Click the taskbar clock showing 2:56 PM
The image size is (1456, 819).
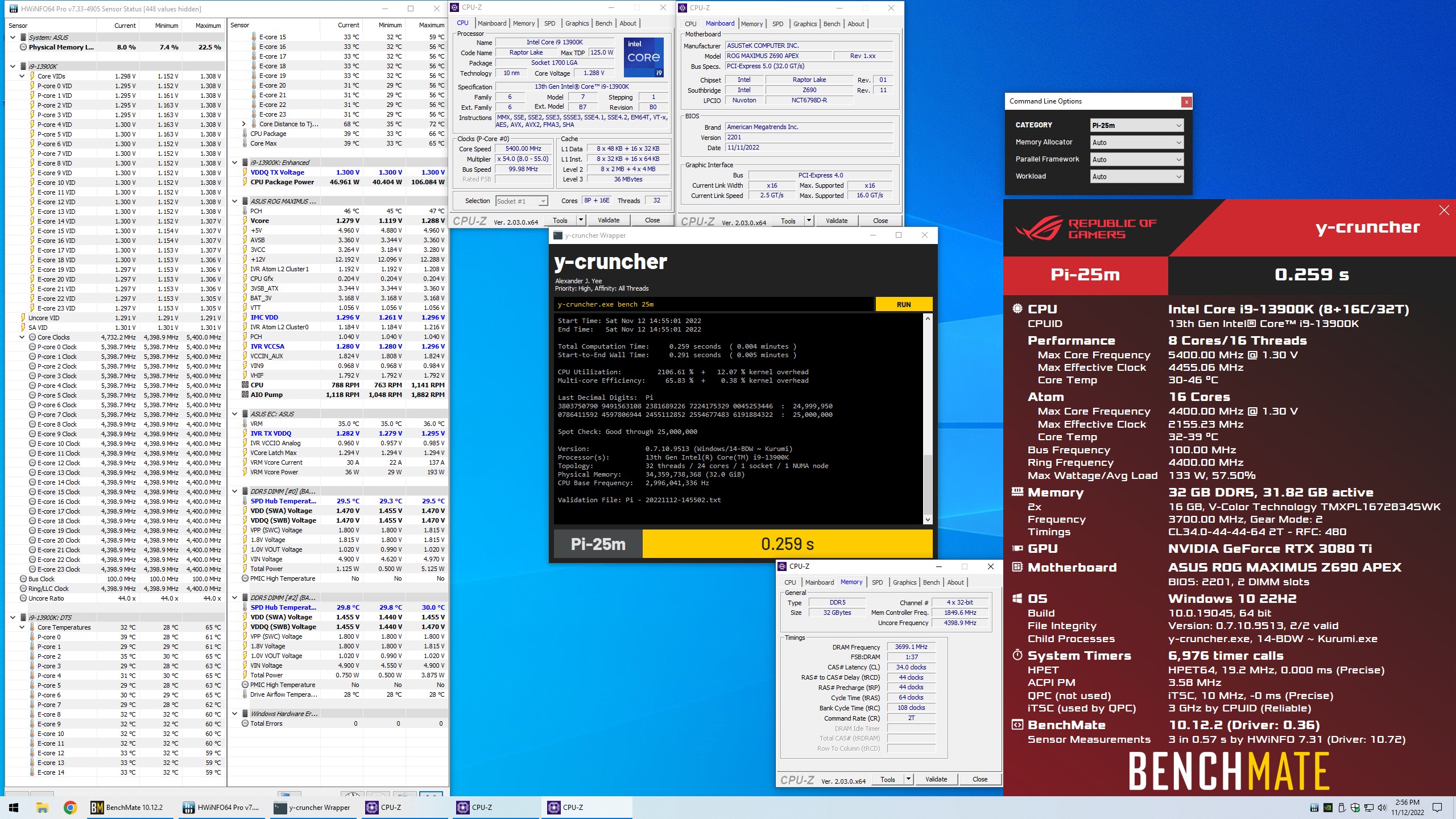1407,808
